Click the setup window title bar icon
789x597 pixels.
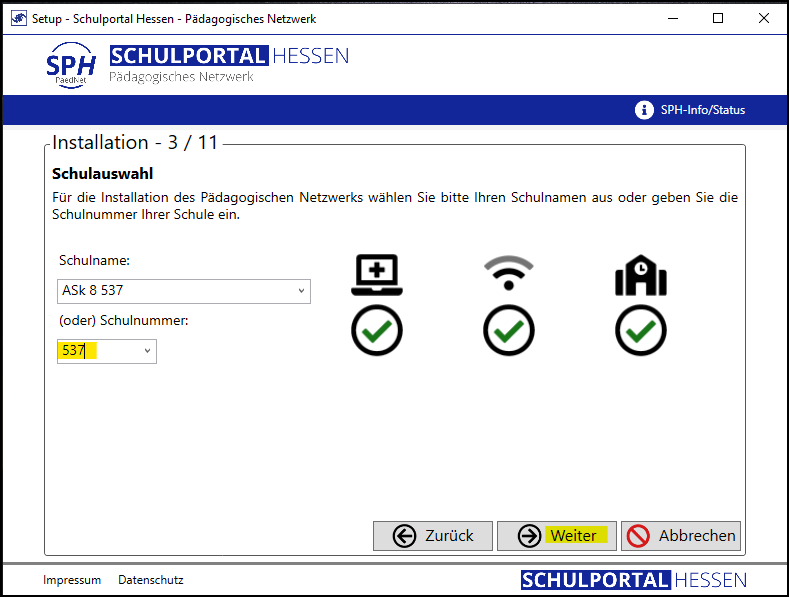coord(19,19)
